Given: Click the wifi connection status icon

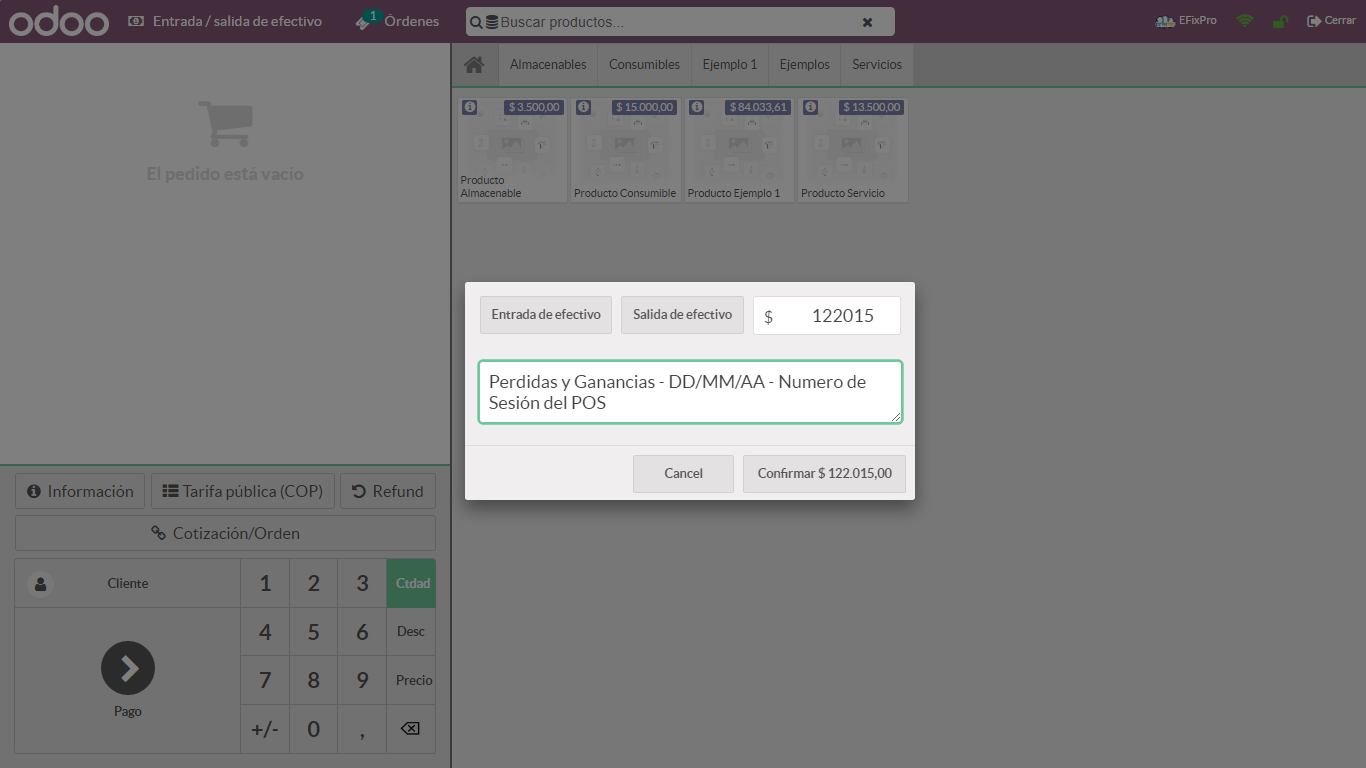Looking at the screenshot, I should click(1244, 21).
